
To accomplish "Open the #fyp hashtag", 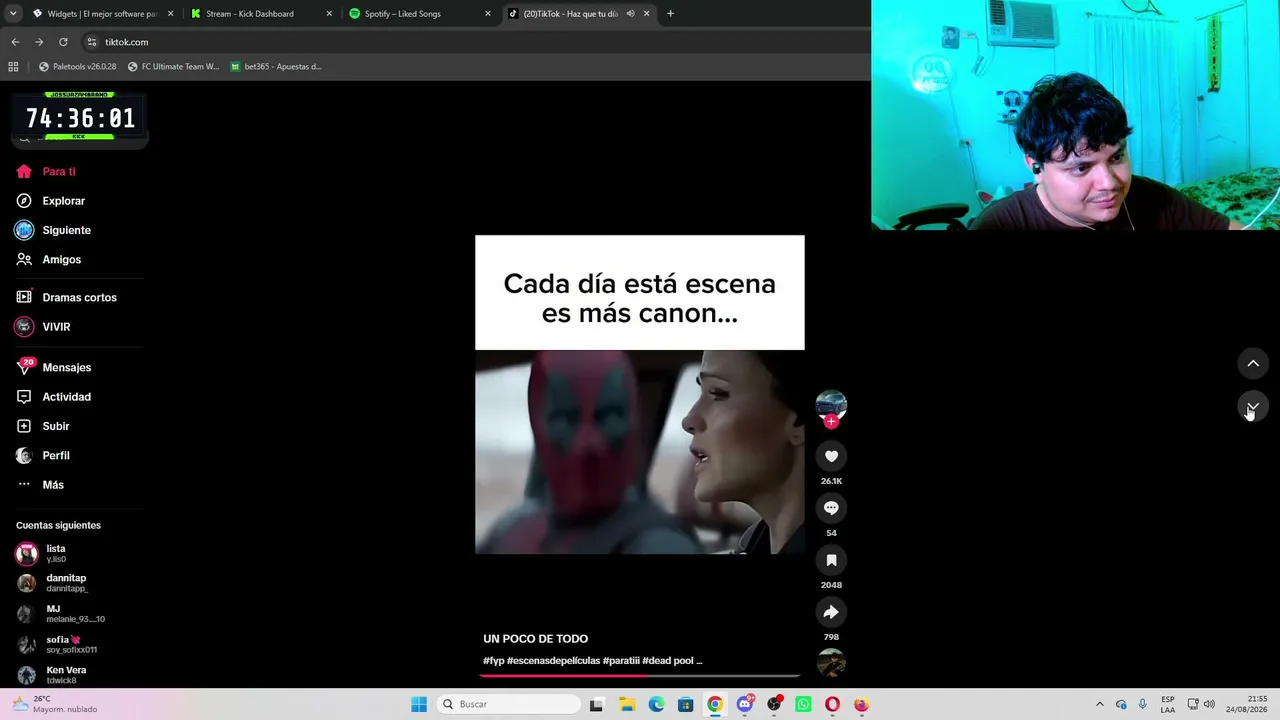I will pos(494,661).
